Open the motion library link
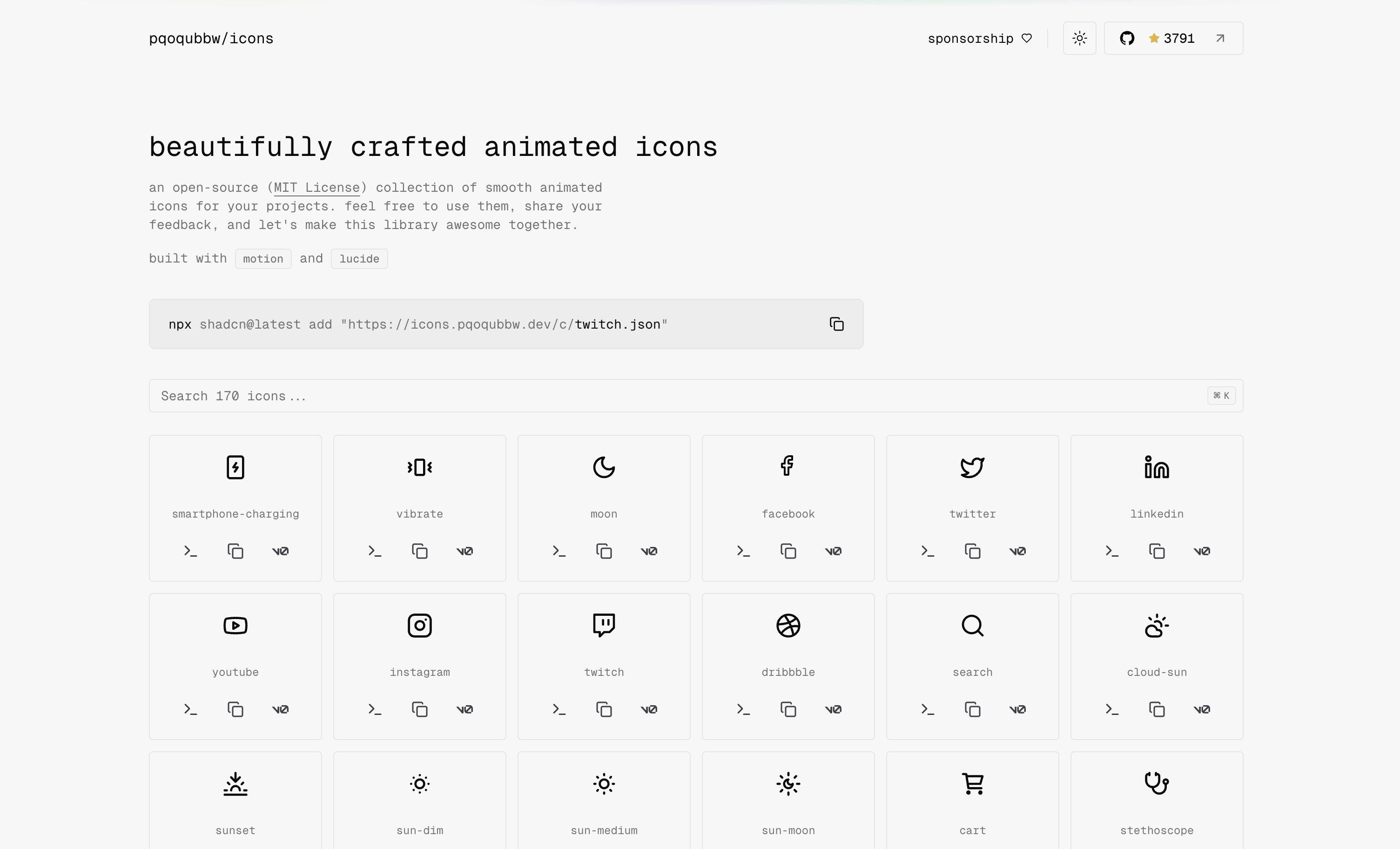 coord(263,259)
